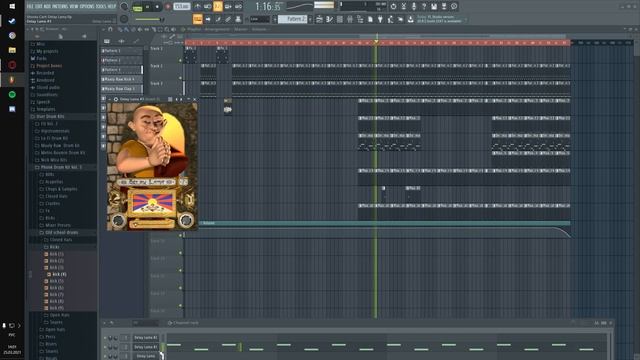This screenshot has width=640, height=360.
Task: Click the gear icon in Delay Lama title bar
Action: pyautogui.click(x=116, y=99)
